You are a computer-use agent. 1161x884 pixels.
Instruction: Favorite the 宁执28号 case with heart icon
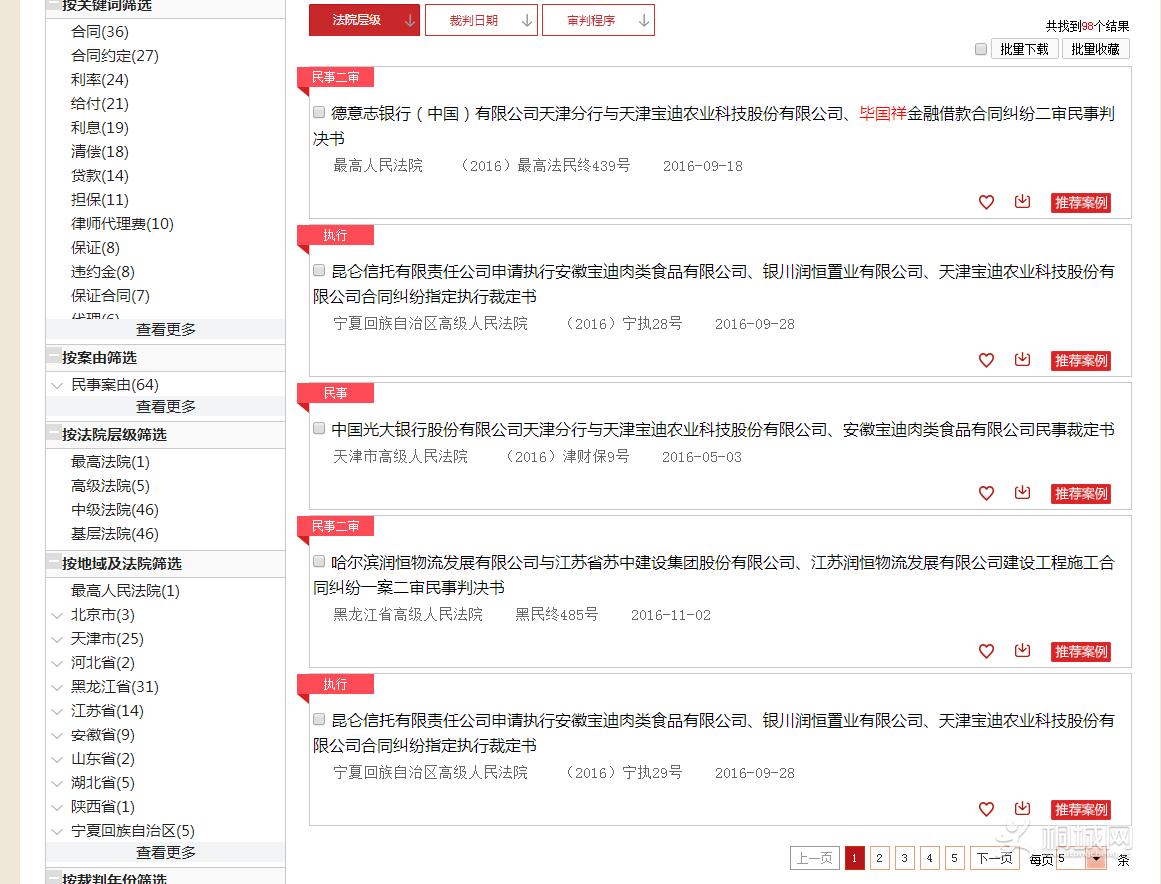[986, 360]
